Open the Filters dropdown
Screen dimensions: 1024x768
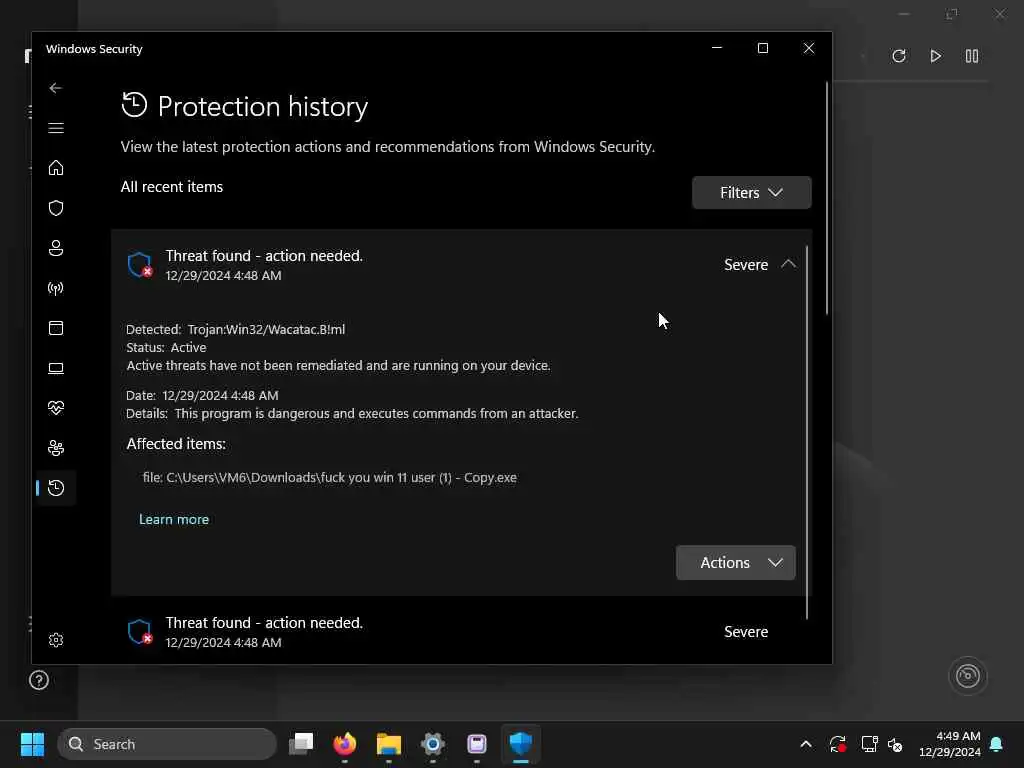tap(752, 193)
